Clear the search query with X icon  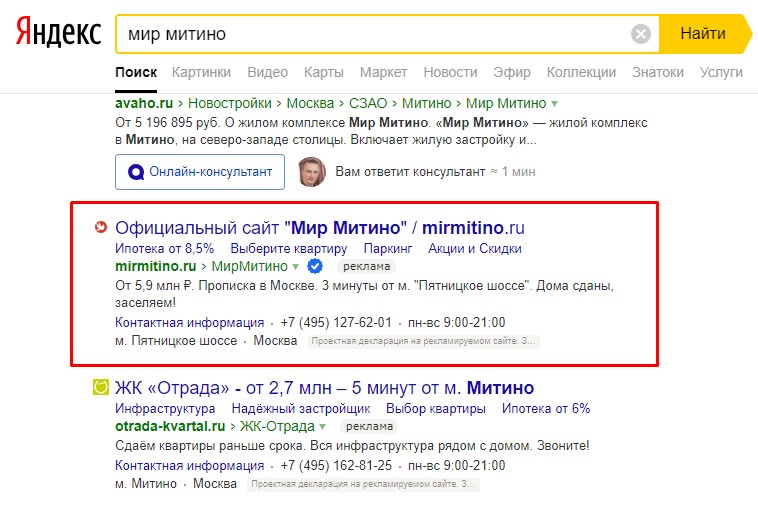pos(641,34)
